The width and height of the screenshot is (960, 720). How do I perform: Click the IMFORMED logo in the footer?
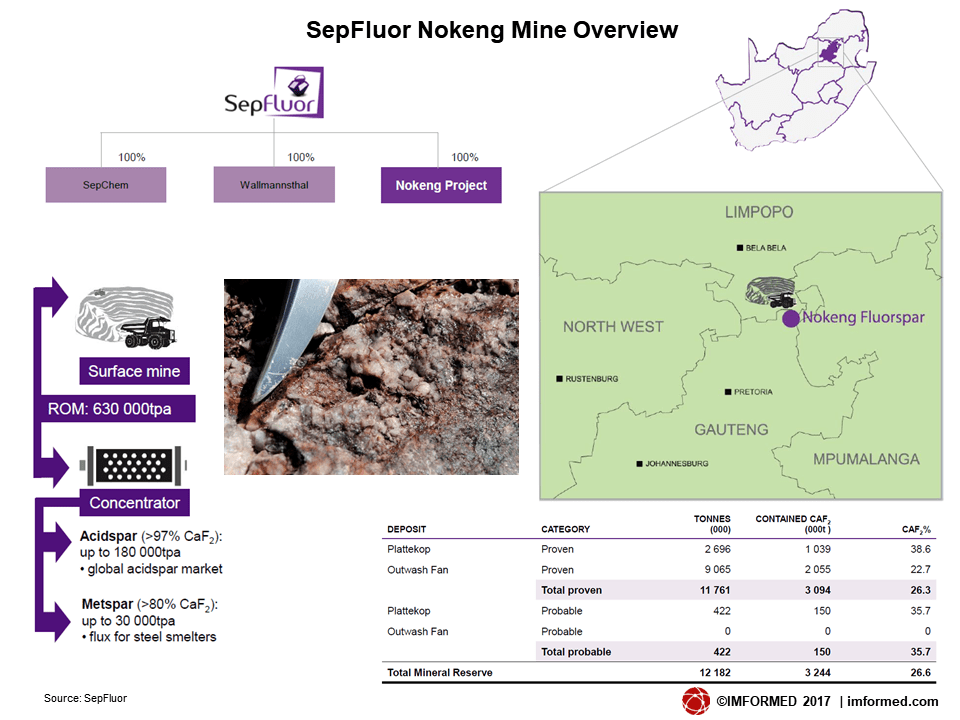pos(697,700)
